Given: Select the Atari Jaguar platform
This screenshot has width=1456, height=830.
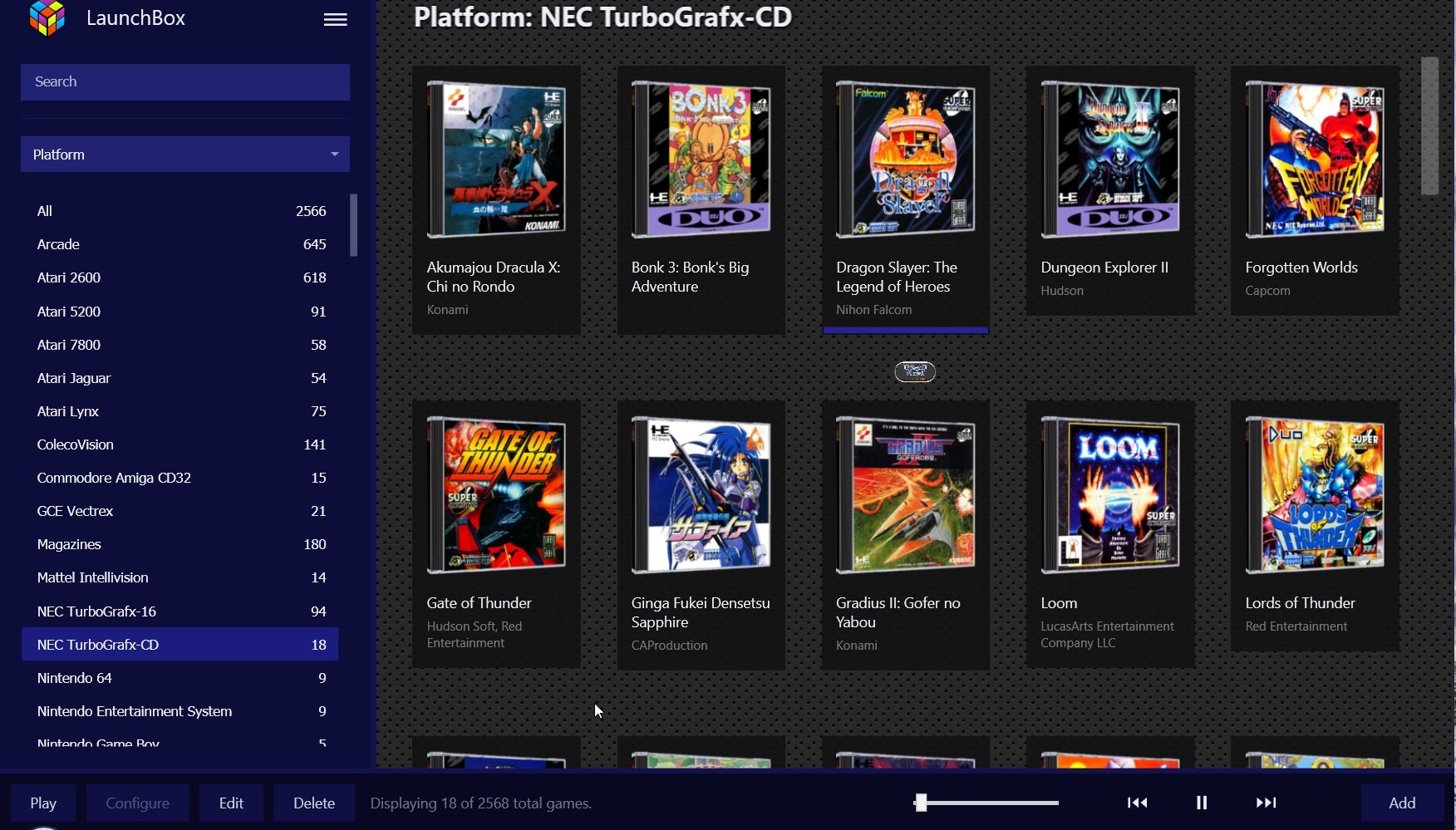Looking at the screenshot, I should pyautogui.click(x=180, y=378).
